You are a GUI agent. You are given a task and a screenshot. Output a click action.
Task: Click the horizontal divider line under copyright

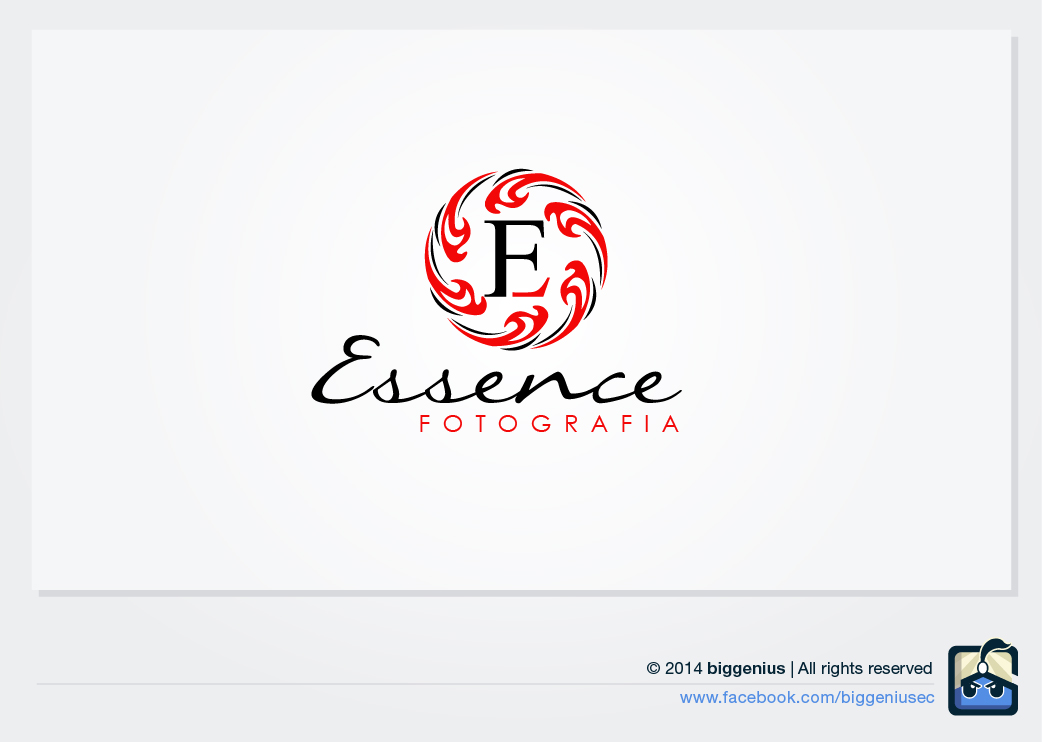click(485, 684)
